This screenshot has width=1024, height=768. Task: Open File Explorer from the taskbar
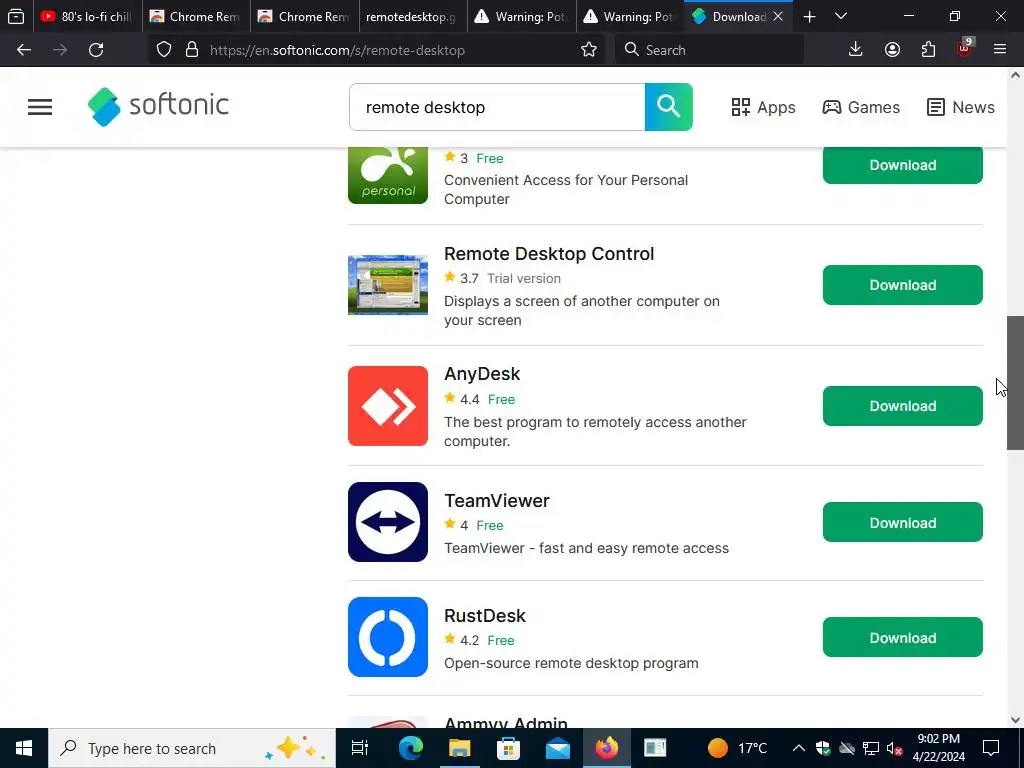[x=460, y=748]
